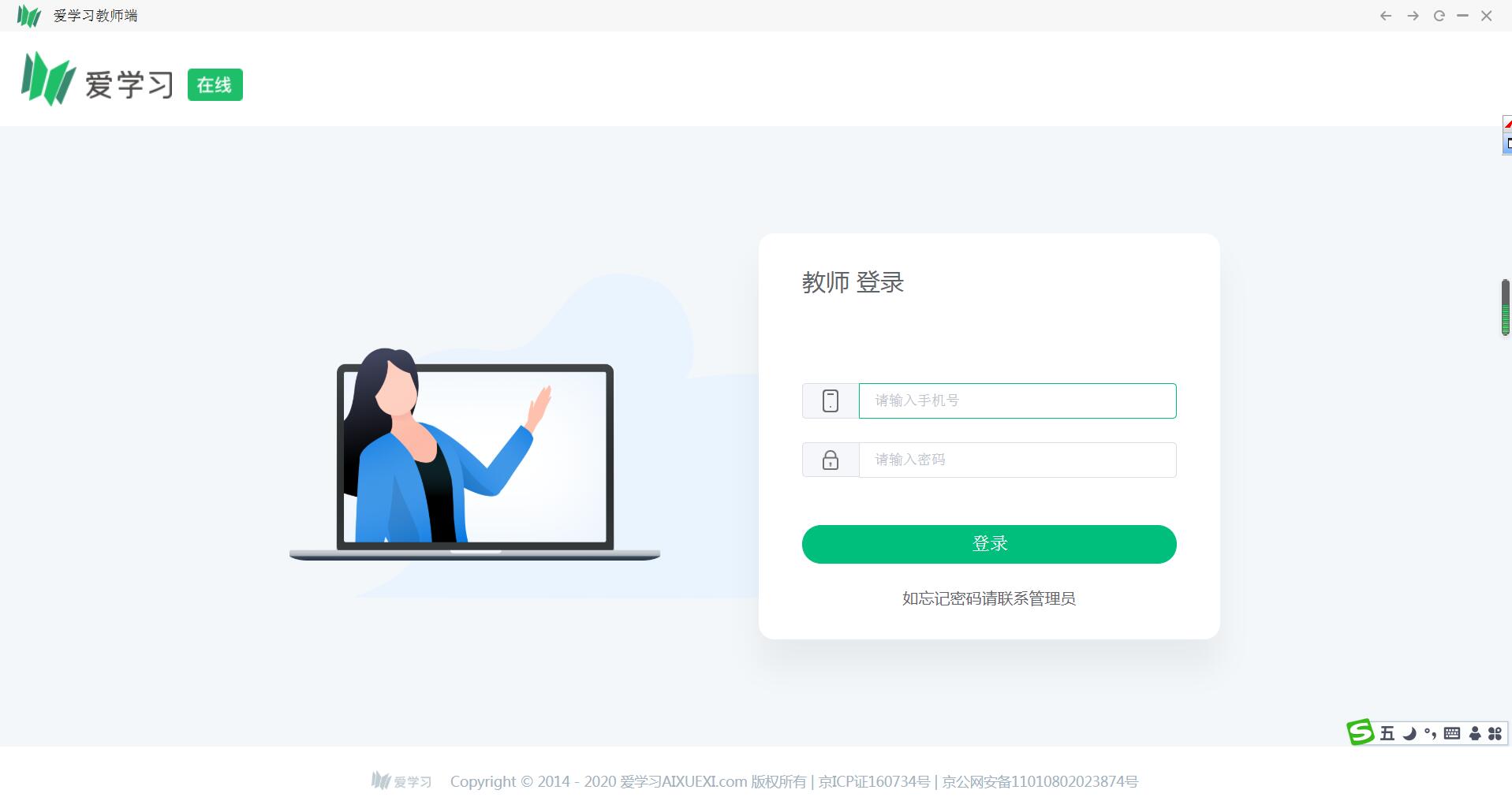Click the lock icon beside password field

click(831, 460)
